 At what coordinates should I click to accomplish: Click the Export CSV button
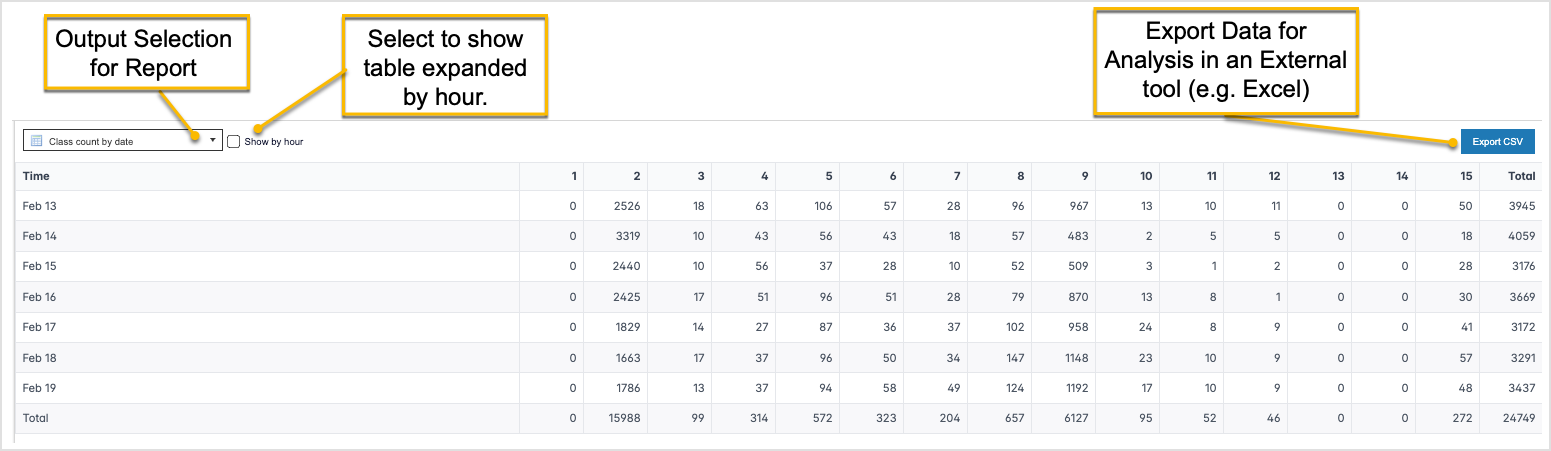pos(1497,142)
